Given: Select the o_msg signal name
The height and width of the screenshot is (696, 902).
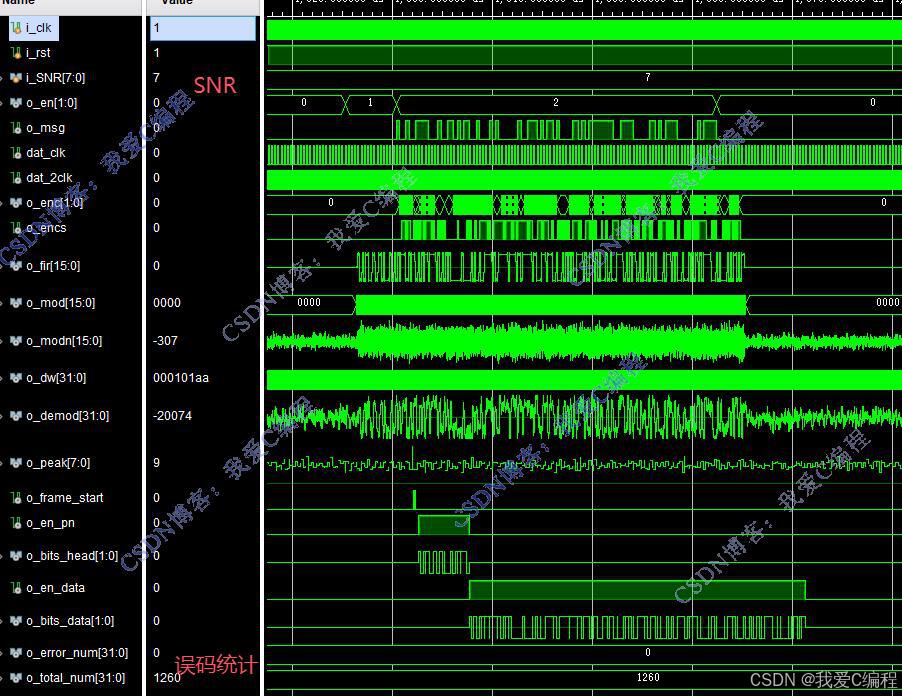Looking at the screenshot, I should (x=45, y=128).
